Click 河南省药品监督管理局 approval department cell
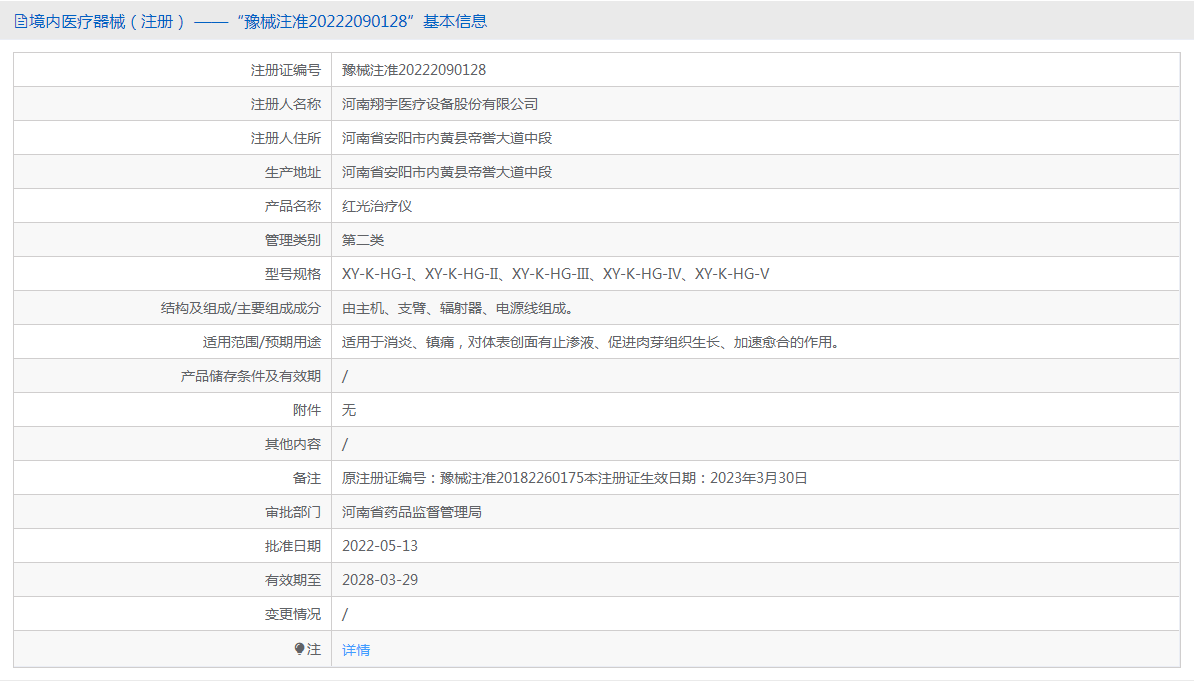1194x681 pixels. 412,511
